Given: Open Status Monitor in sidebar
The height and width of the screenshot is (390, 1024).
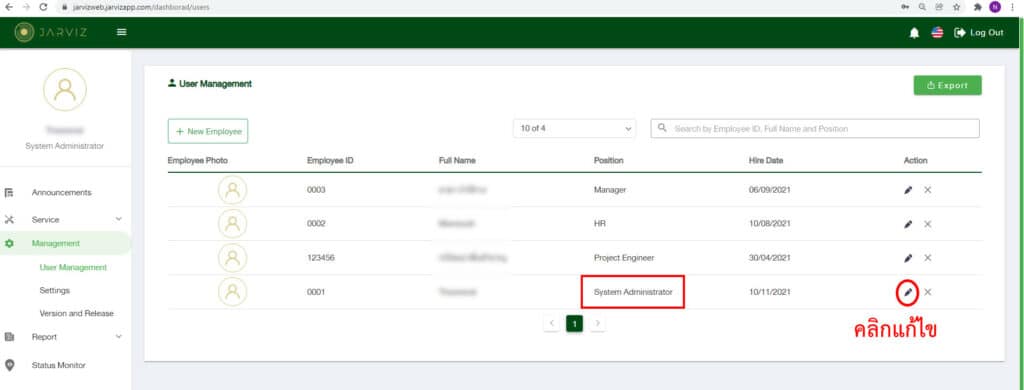Looking at the screenshot, I should click(x=58, y=365).
